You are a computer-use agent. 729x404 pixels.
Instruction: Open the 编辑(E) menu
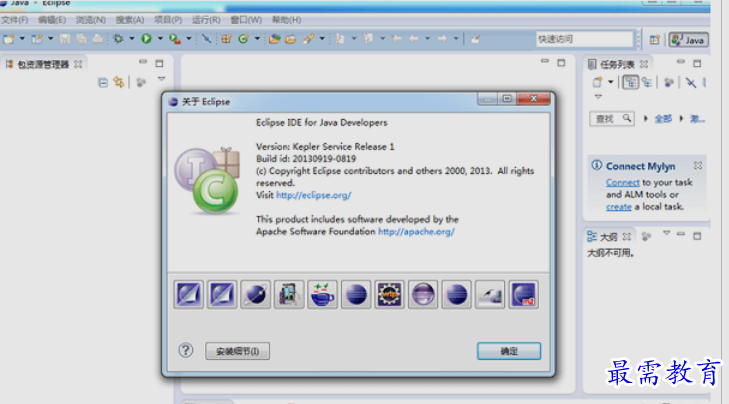pos(52,20)
